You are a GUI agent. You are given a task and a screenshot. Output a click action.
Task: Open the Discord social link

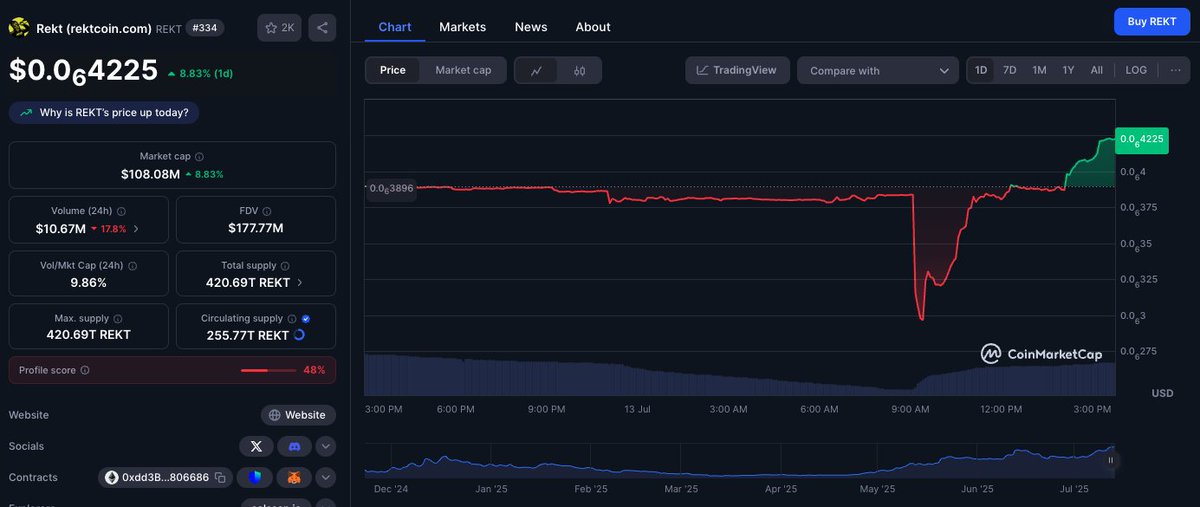click(293, 446)
